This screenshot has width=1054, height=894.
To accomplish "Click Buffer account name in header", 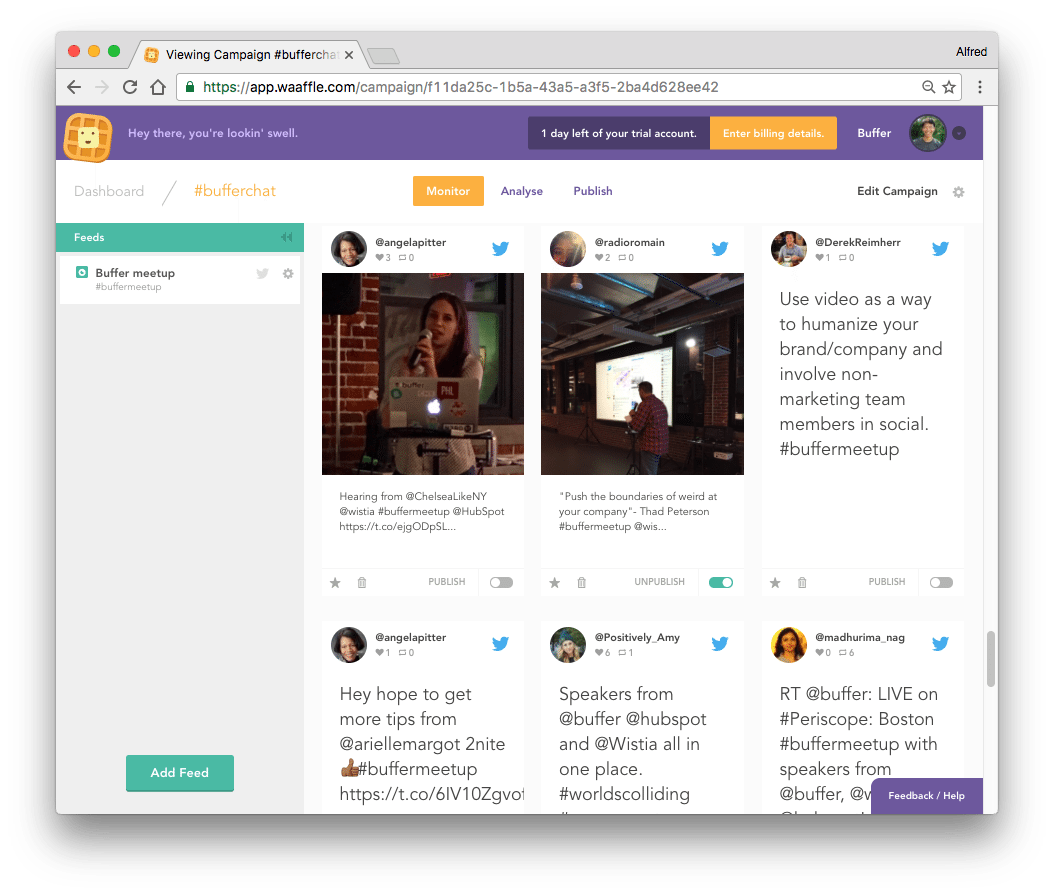I will [874, 133].
